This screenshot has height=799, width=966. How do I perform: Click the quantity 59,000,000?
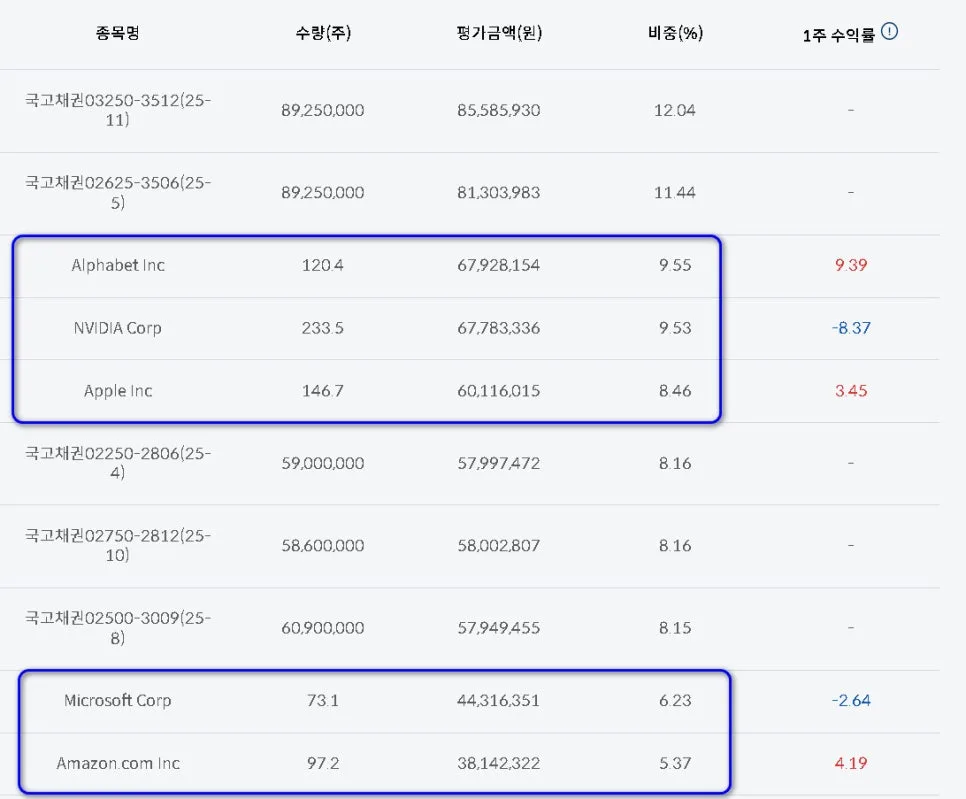(323, 463)
